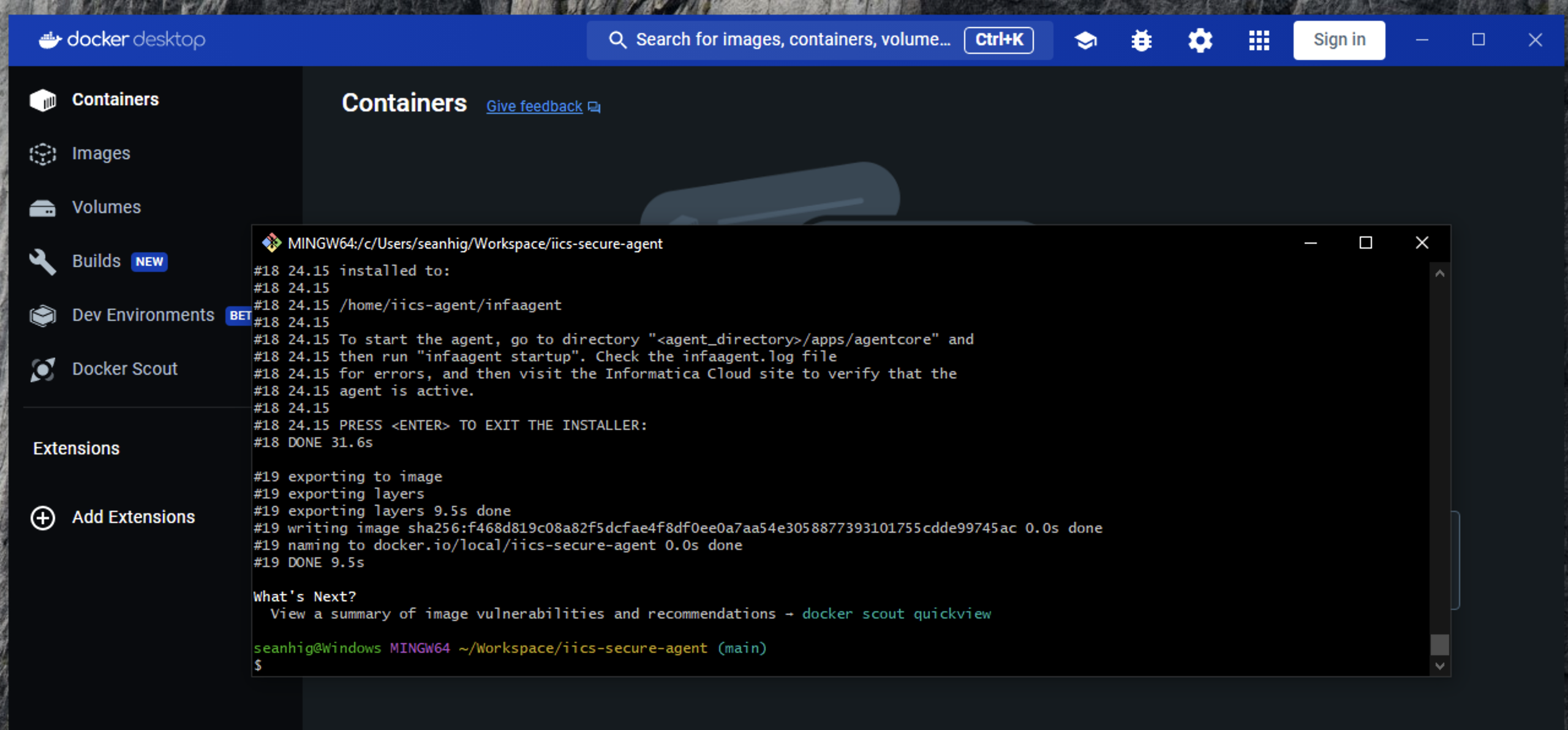Viewport: 1568px width, 730px height.
Task: Click the terminal scrollbar thumb
Action: click(x=1439, y=645)
